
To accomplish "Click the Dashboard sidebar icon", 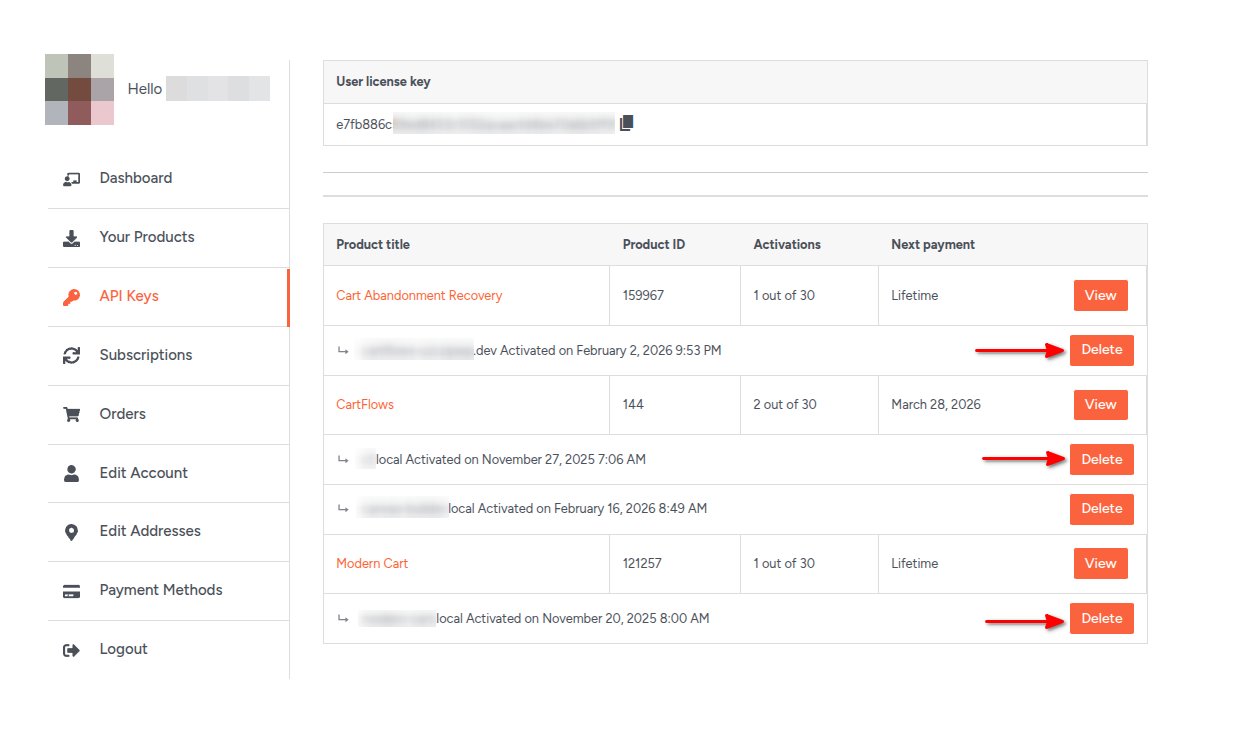I will tap(71, 179).
